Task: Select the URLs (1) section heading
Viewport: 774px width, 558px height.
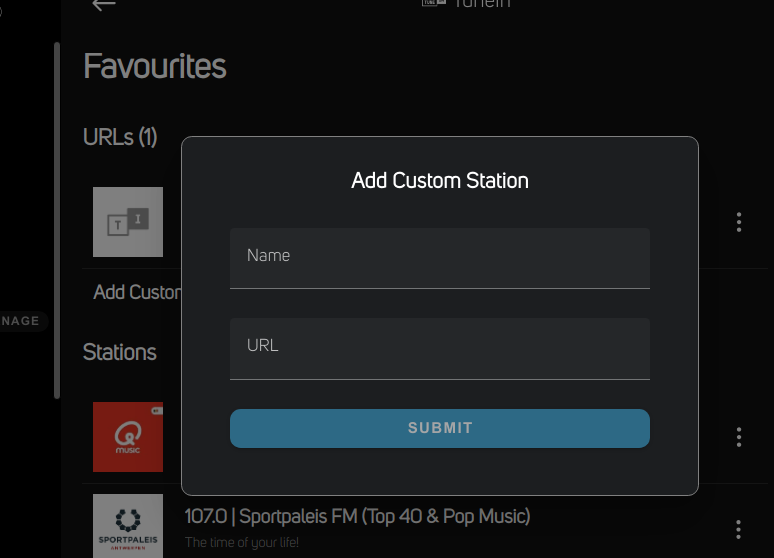Action: tap(120, 137)
